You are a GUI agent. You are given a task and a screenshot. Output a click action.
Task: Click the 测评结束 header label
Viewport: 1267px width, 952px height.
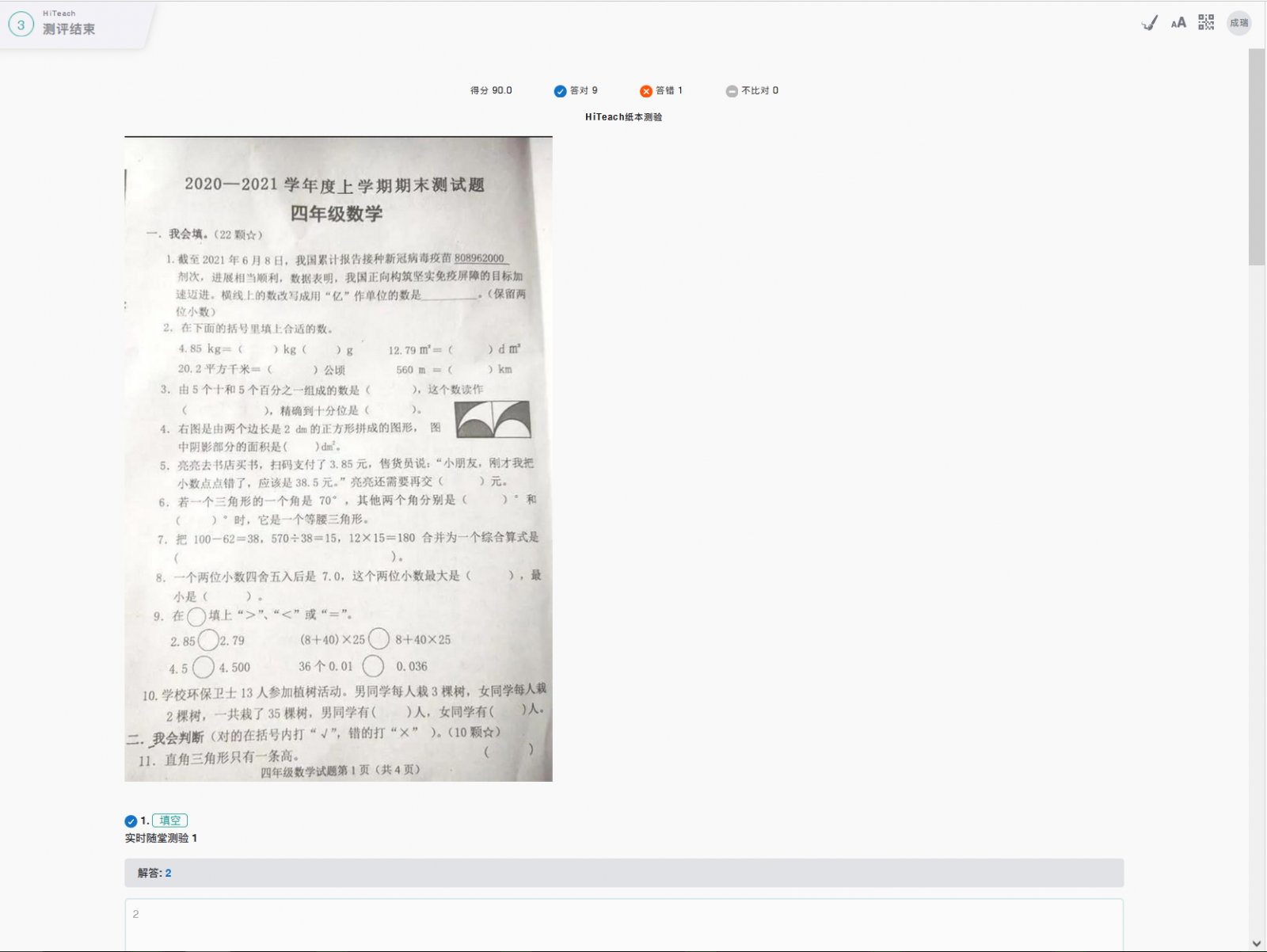pos(69,29)
